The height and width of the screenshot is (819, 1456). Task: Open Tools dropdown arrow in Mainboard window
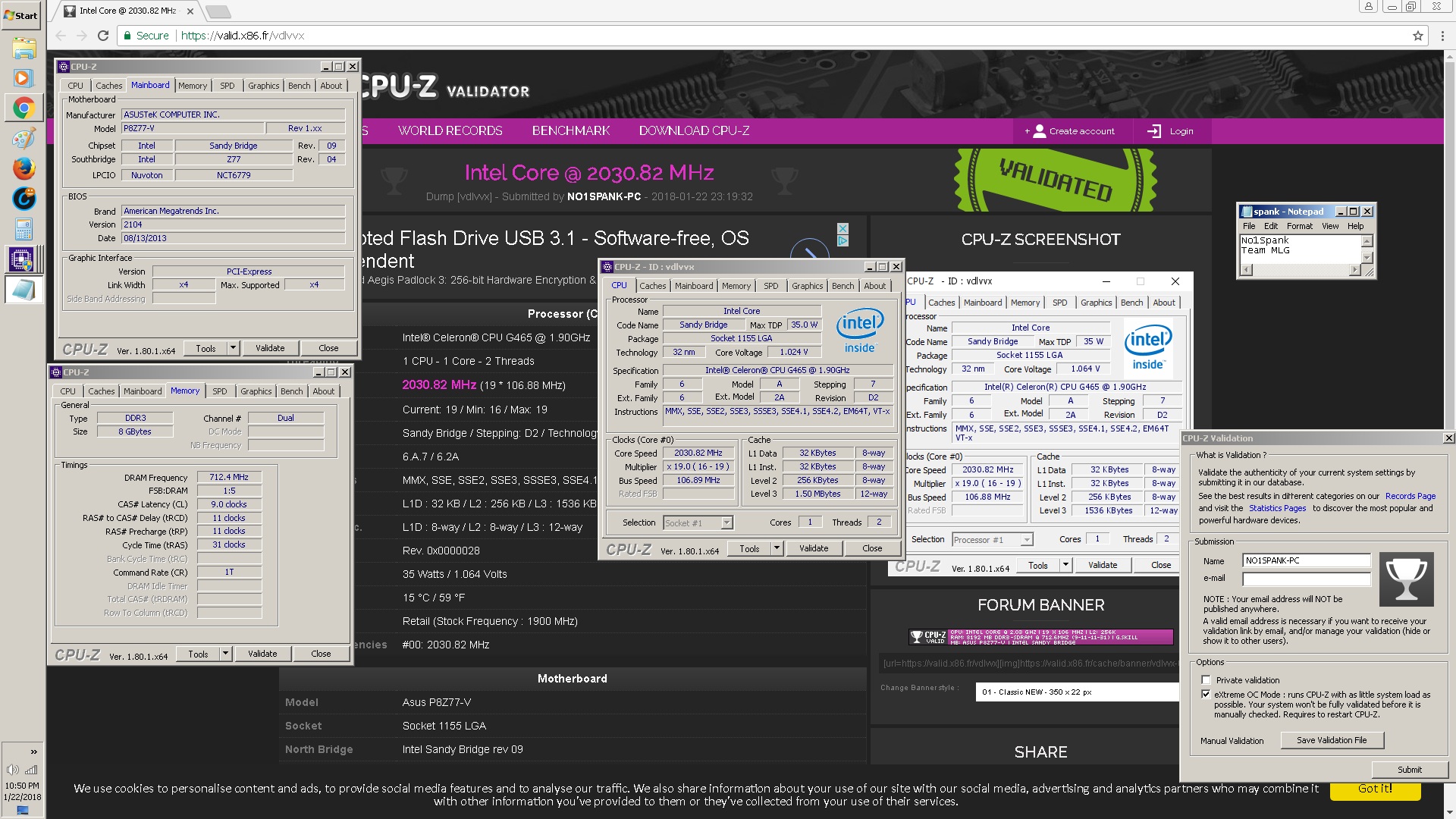[234, 348]
